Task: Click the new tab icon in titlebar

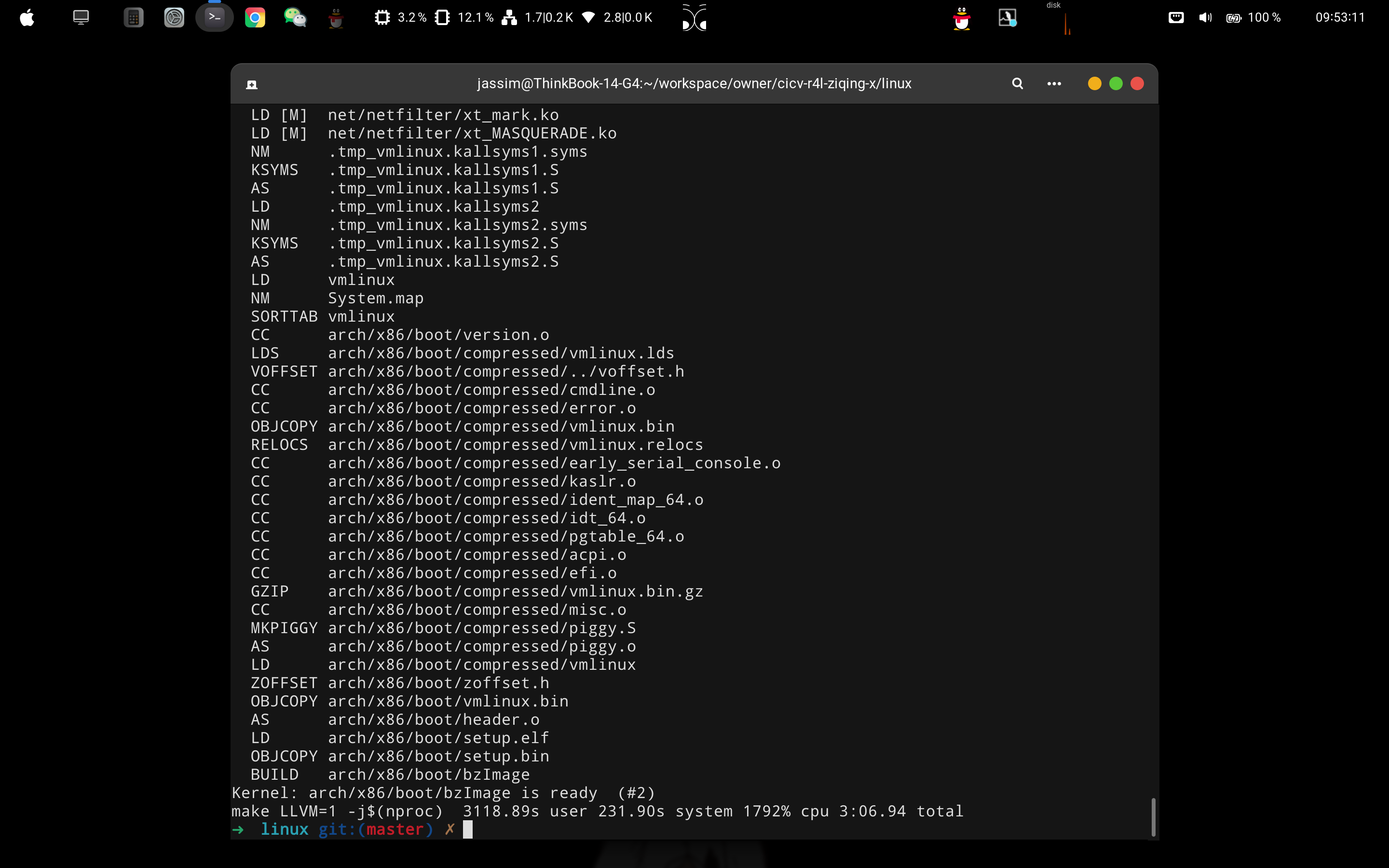Action: coord(251,85)
